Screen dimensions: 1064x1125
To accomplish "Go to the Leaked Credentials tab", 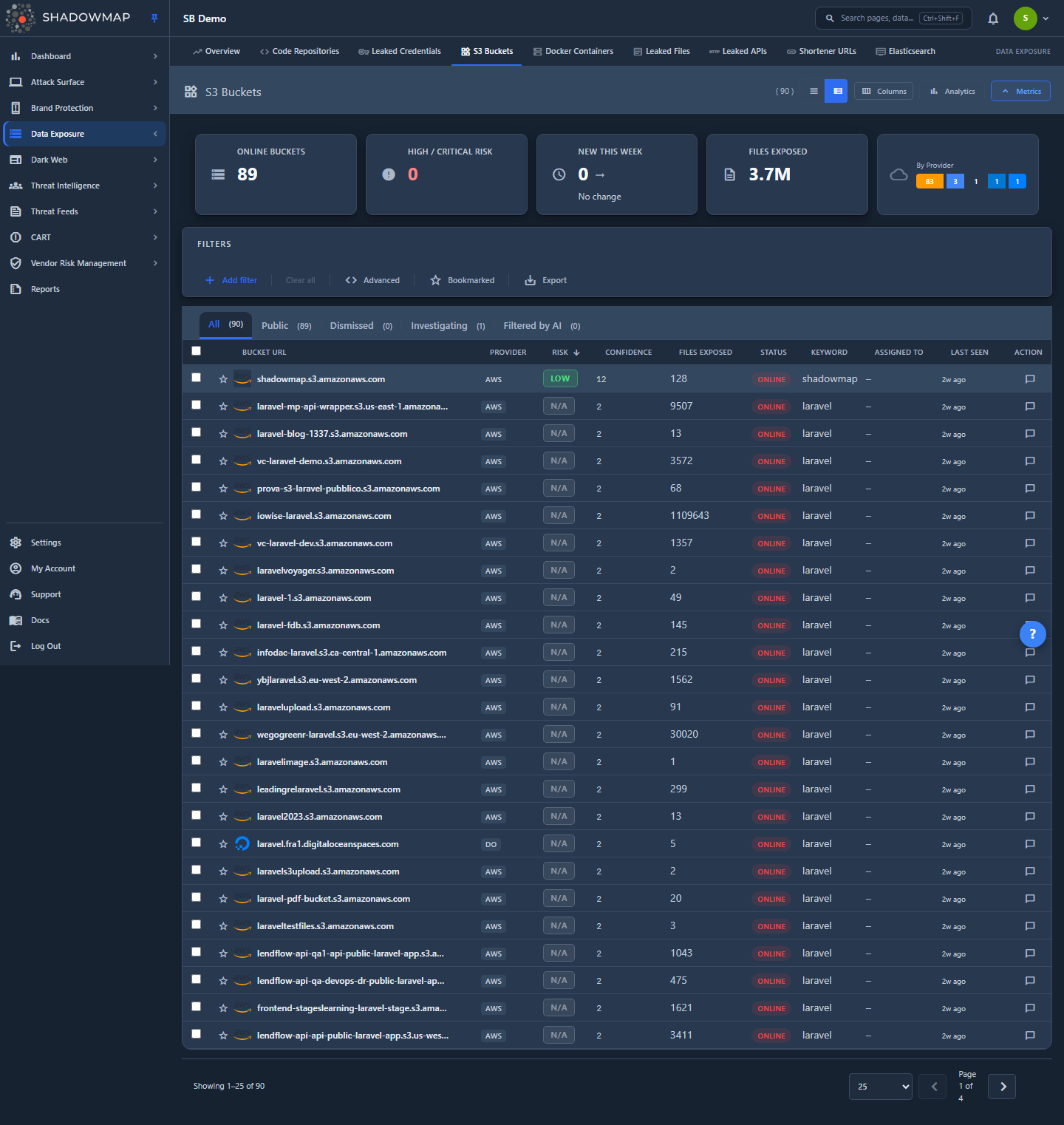I will point(400,51).
